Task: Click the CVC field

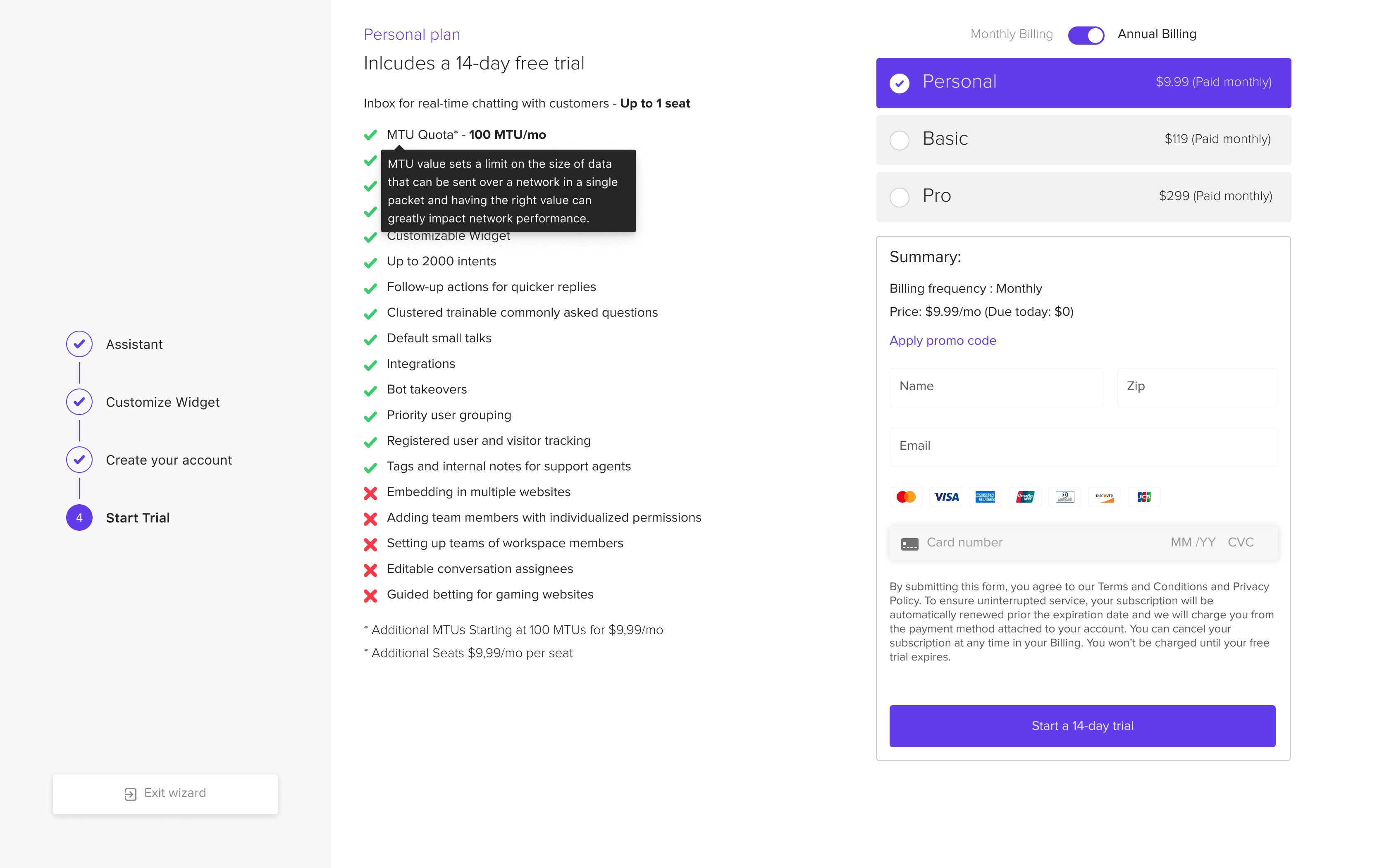Action: 1240,542
